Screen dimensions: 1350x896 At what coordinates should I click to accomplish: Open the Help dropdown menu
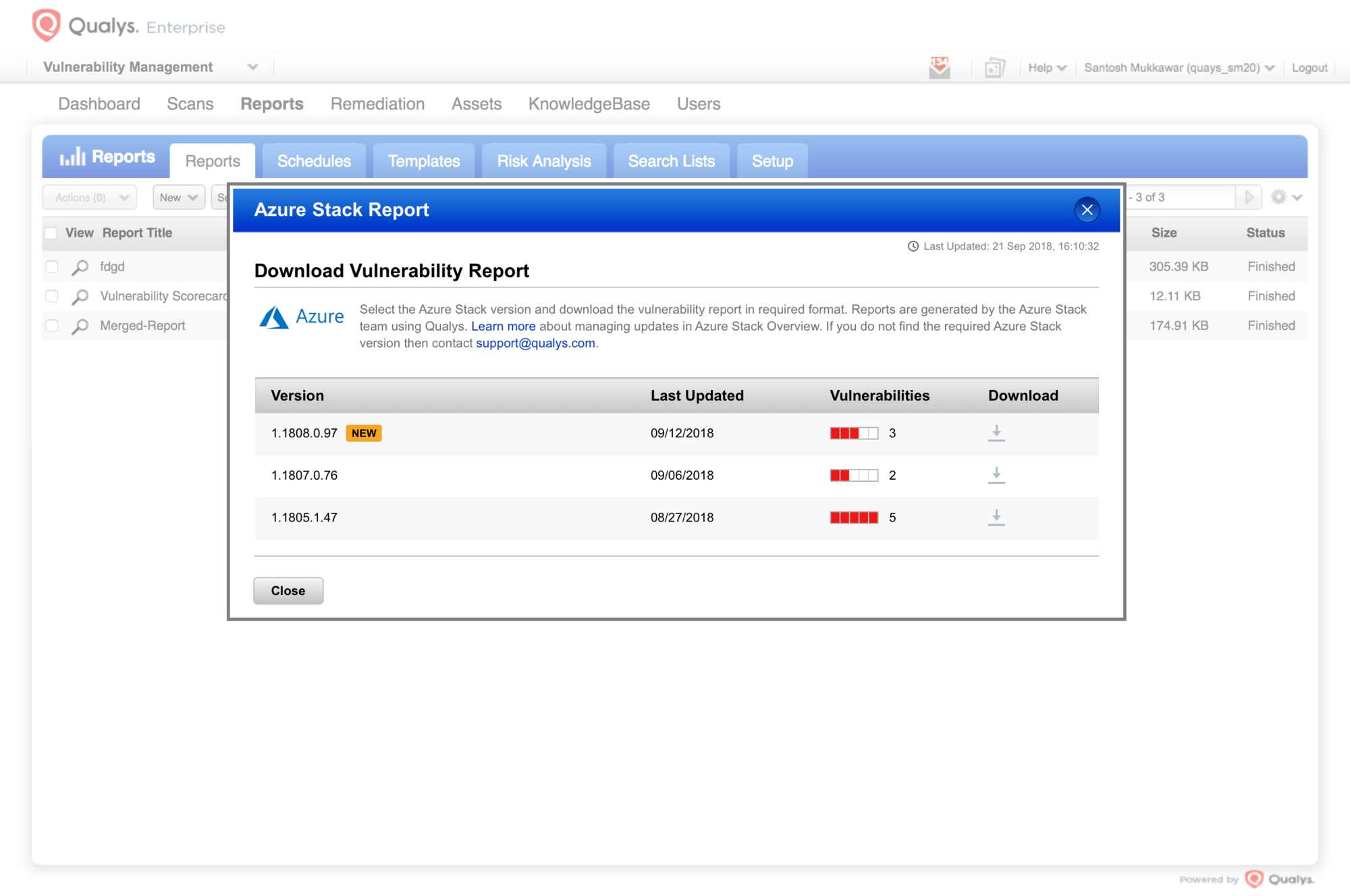pos(1047,67)
